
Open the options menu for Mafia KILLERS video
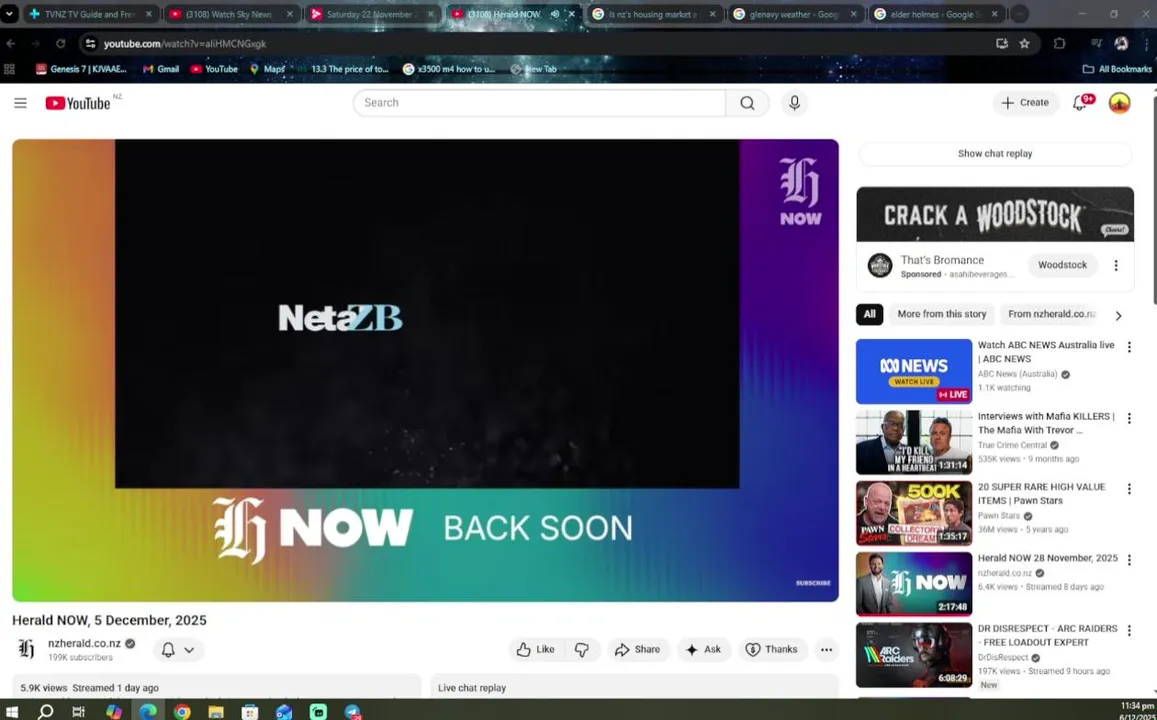pos(1129,418)
